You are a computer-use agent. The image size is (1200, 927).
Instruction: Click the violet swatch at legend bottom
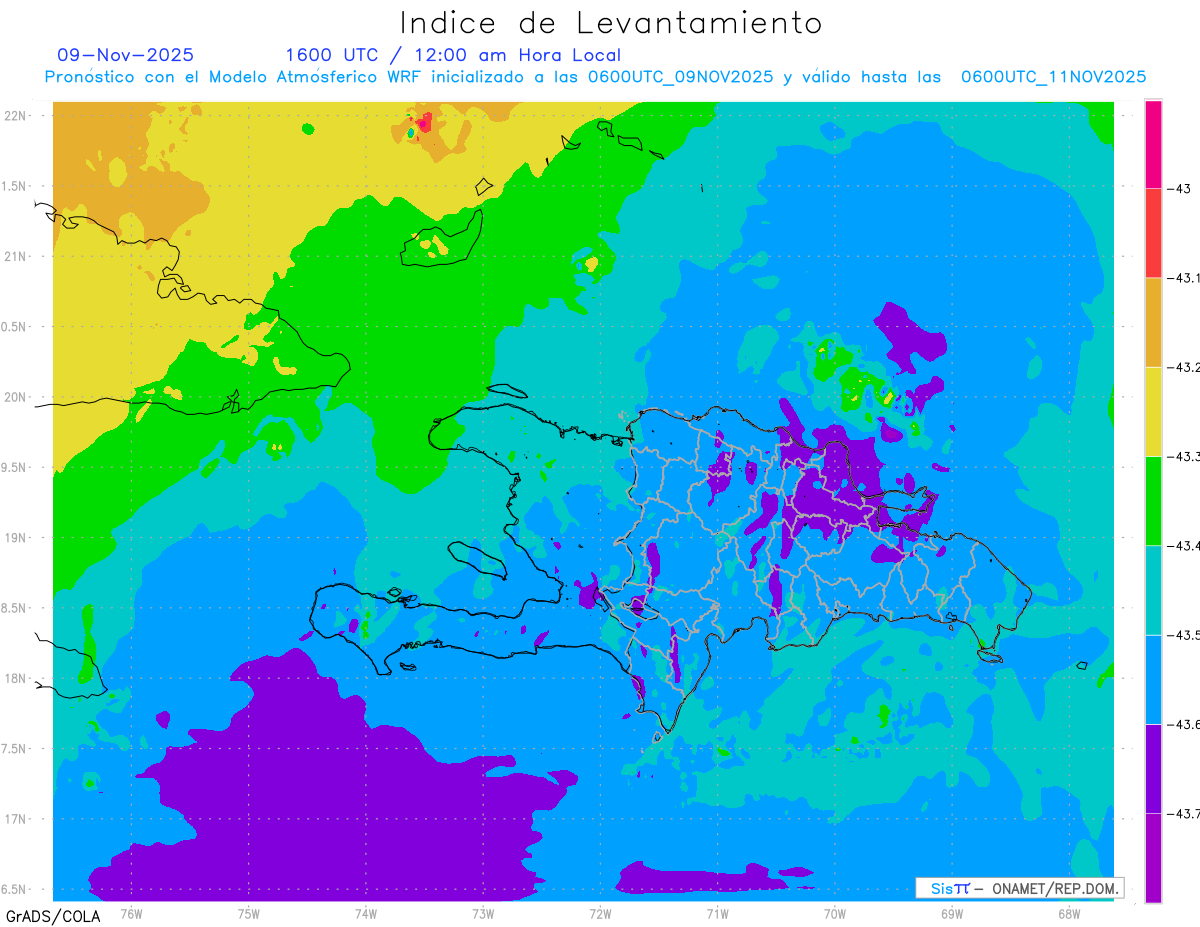click(x=1153, y=858)
